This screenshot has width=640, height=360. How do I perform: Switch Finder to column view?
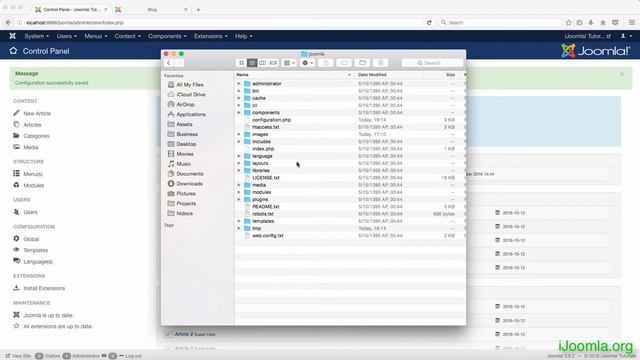pos(262,63)
